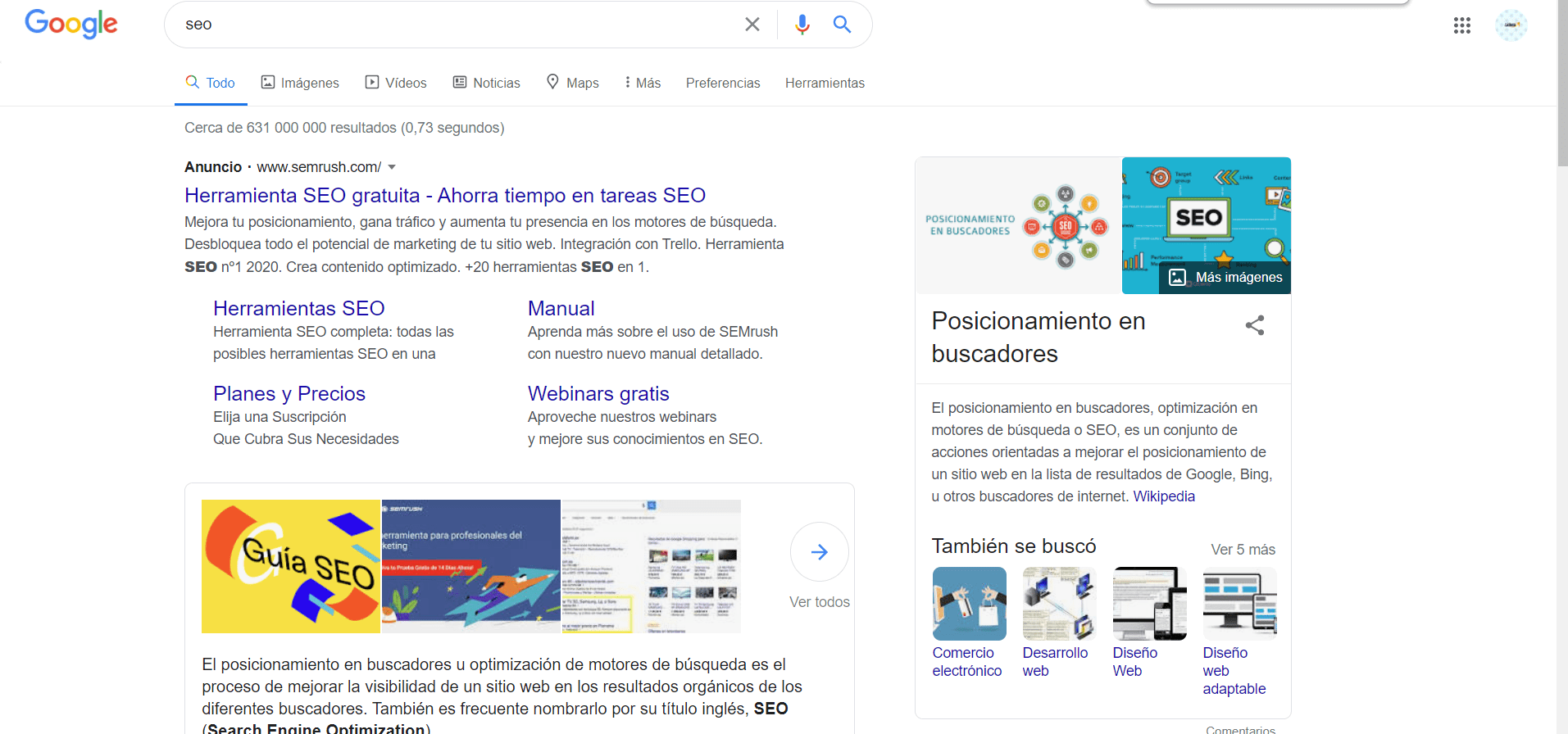Submit search with the magnifying glass icon
The height and width of the screenshot is (734, 1568).
coord(842,25)
